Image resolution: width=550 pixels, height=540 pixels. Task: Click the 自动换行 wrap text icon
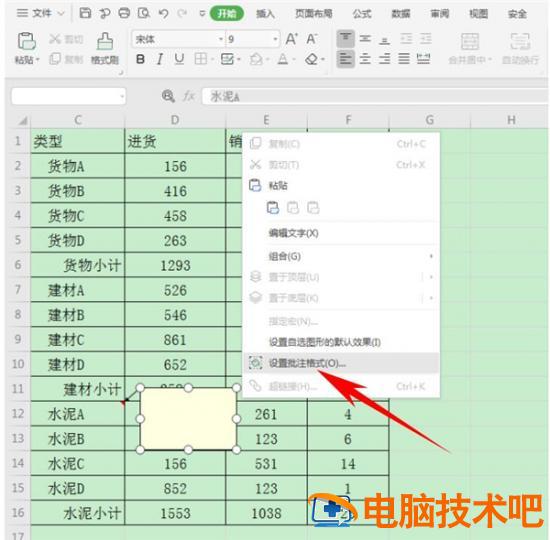pos(520,42)
